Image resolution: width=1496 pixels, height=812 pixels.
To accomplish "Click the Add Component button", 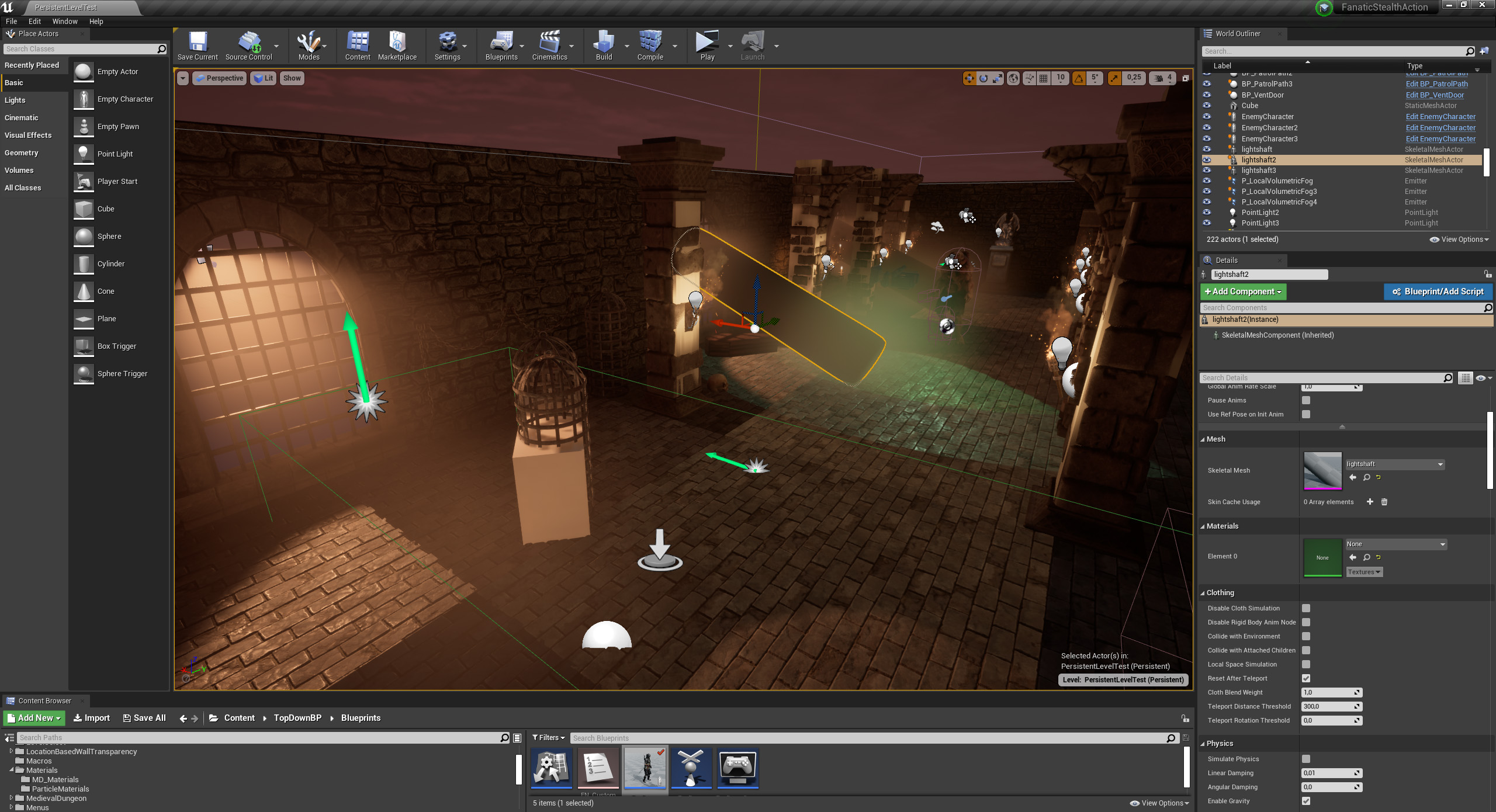I will pos(1242,292).
